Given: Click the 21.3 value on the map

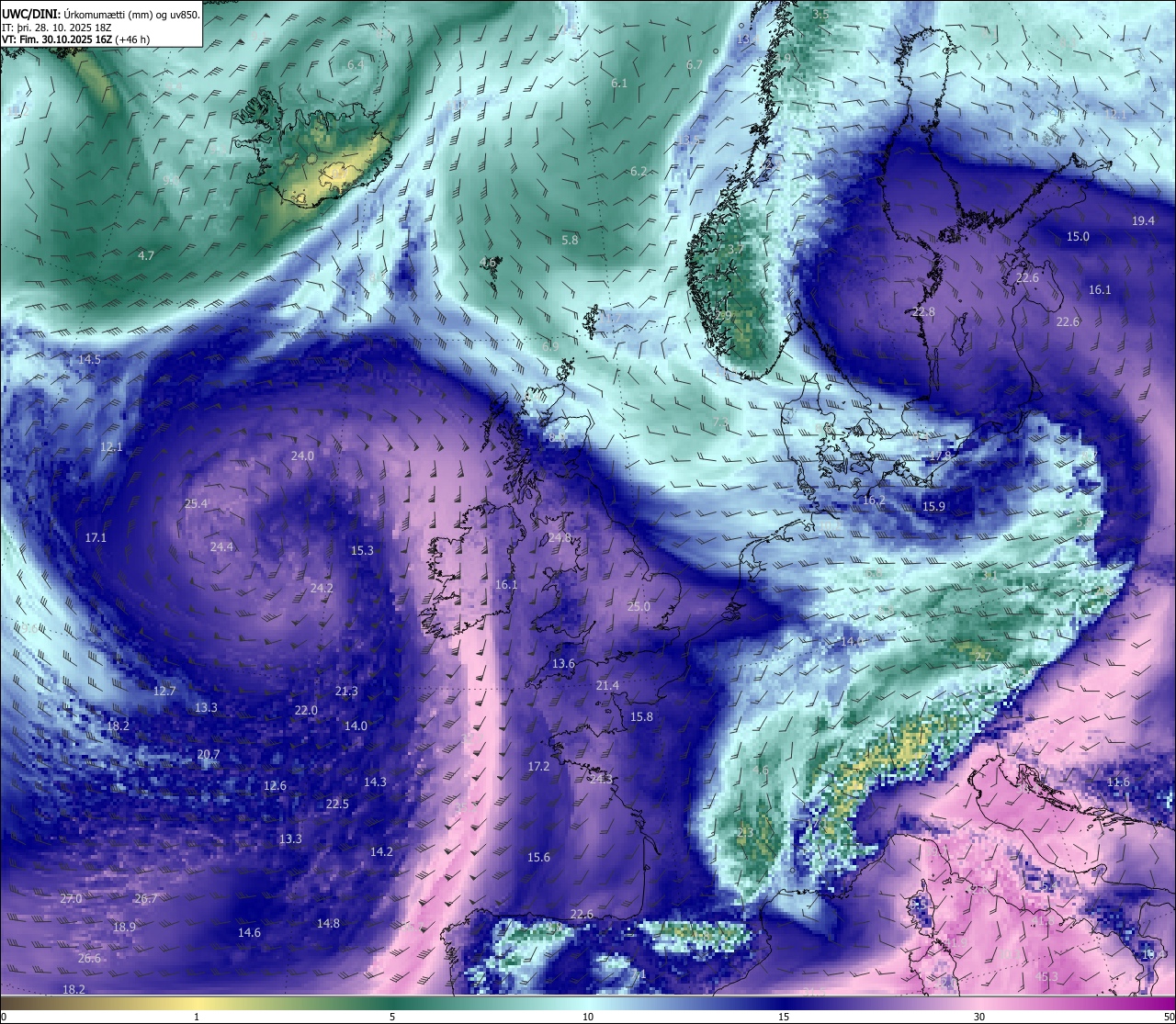Looking at the screenshot, I should point(346,691).
